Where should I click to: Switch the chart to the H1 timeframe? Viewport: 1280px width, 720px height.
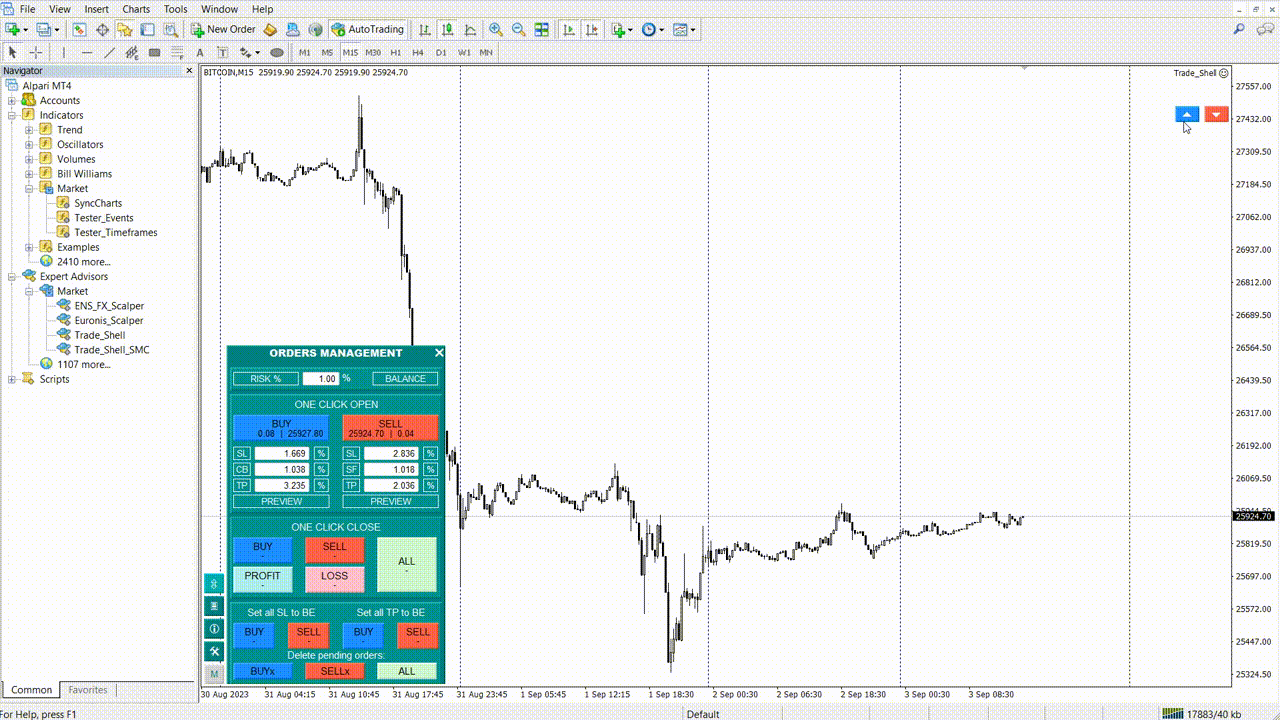coord(395,52)
